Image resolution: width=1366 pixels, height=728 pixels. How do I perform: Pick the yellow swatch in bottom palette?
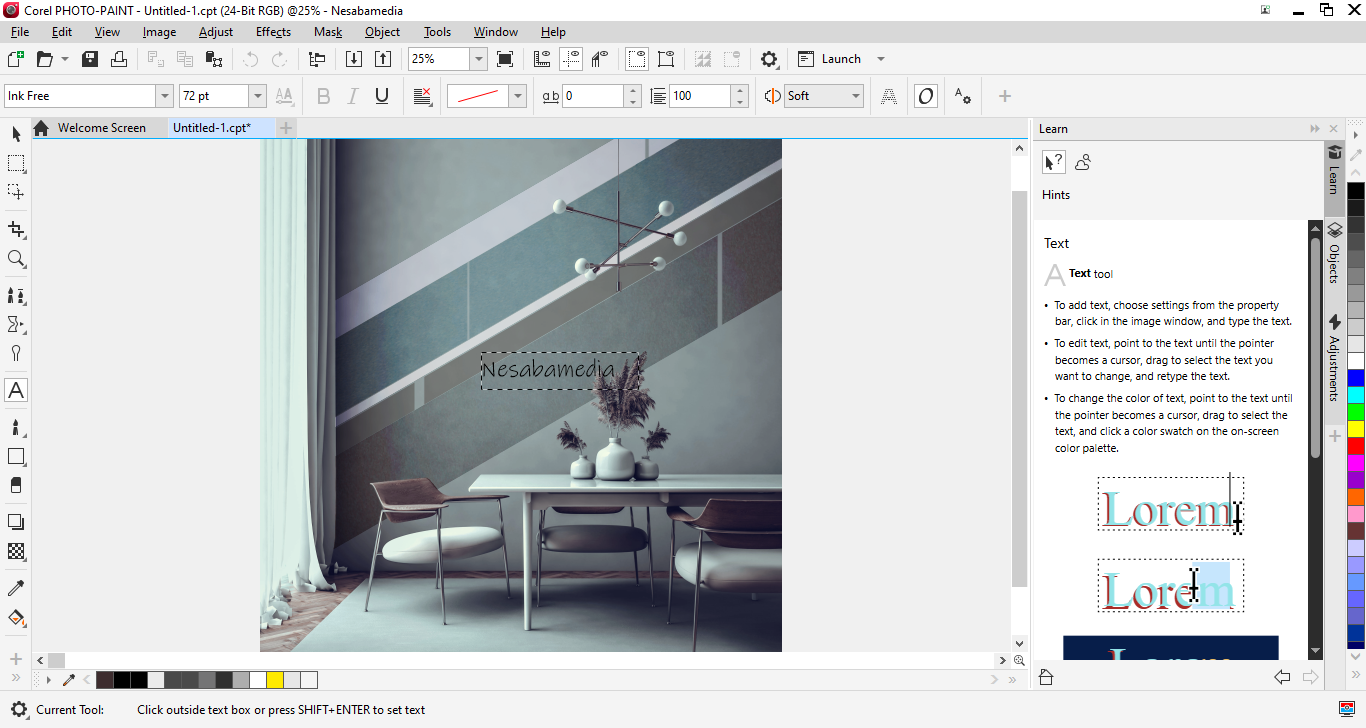(x=275, y=680)
